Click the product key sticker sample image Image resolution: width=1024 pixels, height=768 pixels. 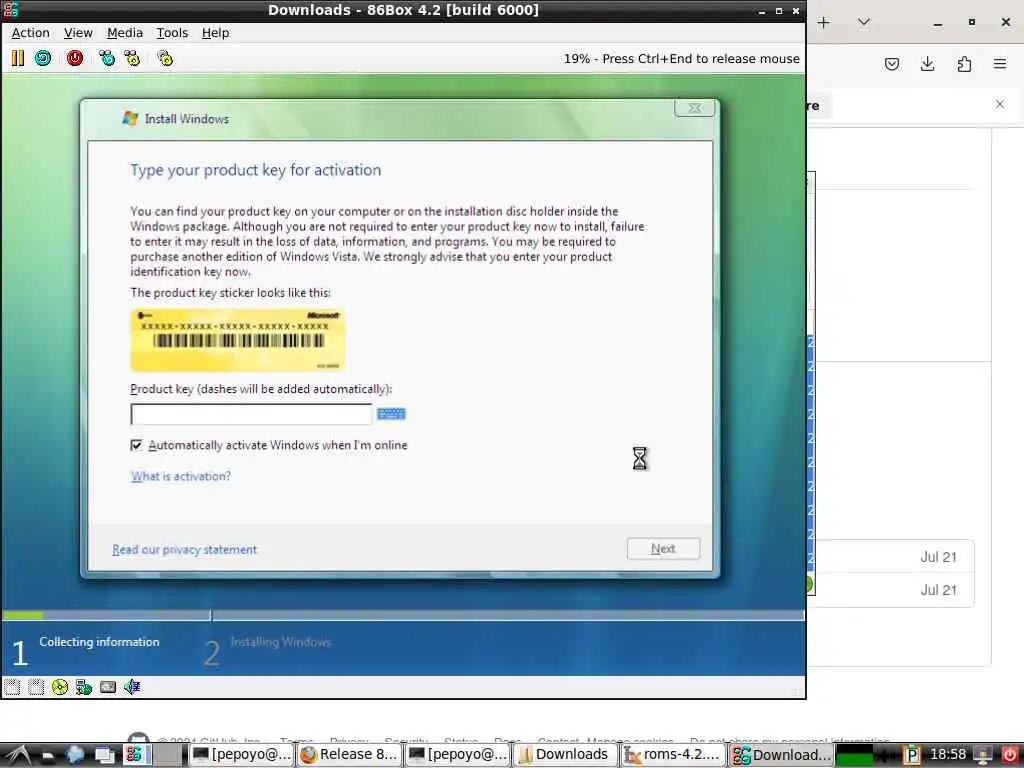(x=238, y=340)
